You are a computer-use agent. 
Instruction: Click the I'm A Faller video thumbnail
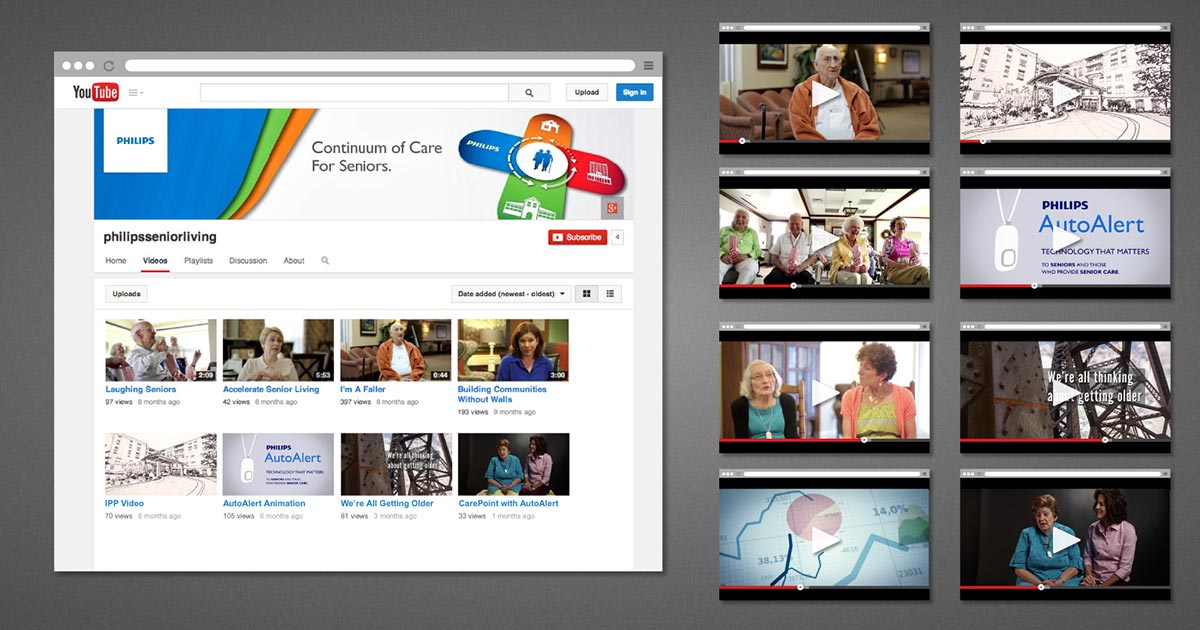point(396,350)
